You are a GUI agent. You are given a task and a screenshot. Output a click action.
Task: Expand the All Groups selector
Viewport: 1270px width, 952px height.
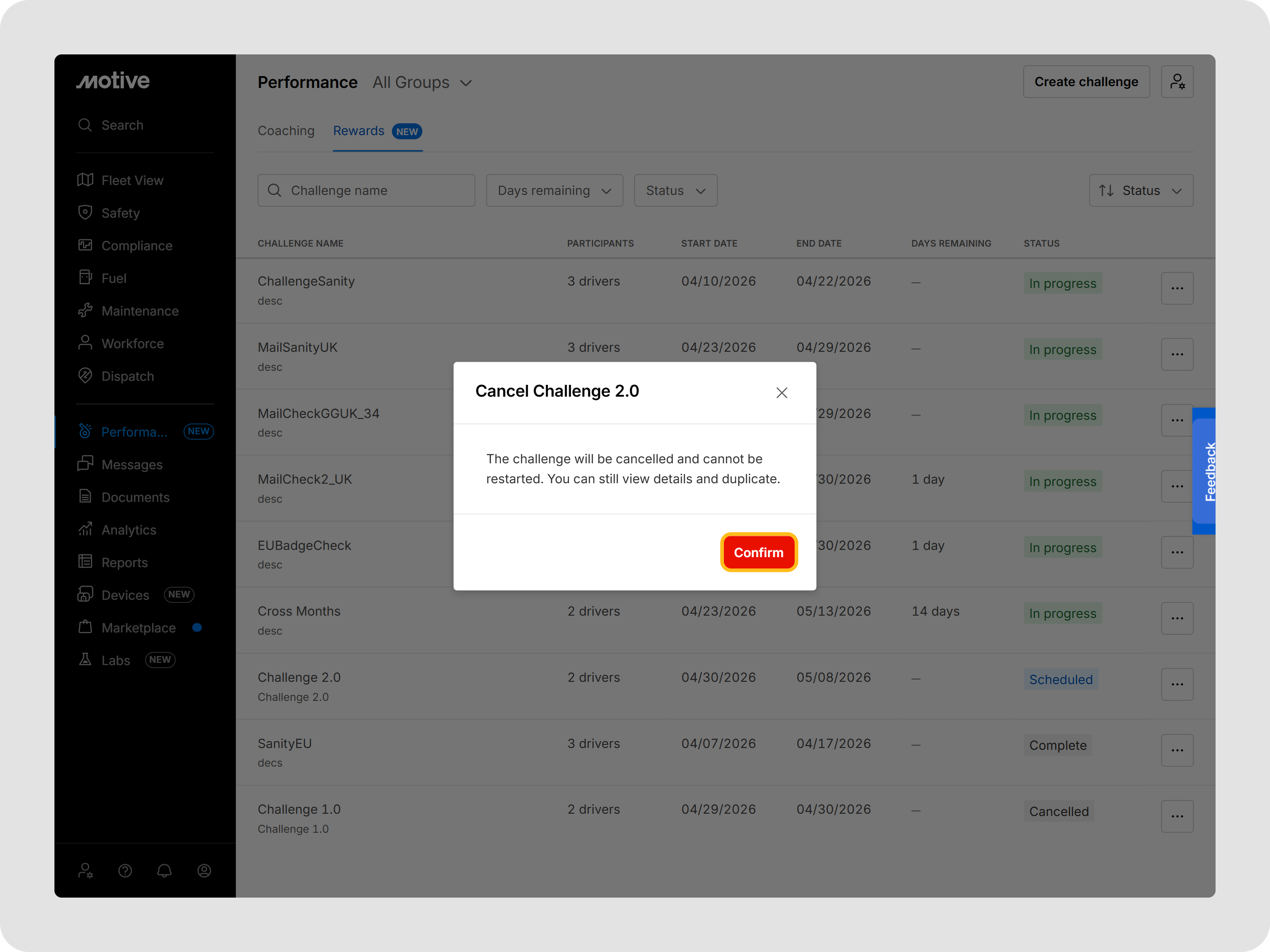[x=423, y=83]
